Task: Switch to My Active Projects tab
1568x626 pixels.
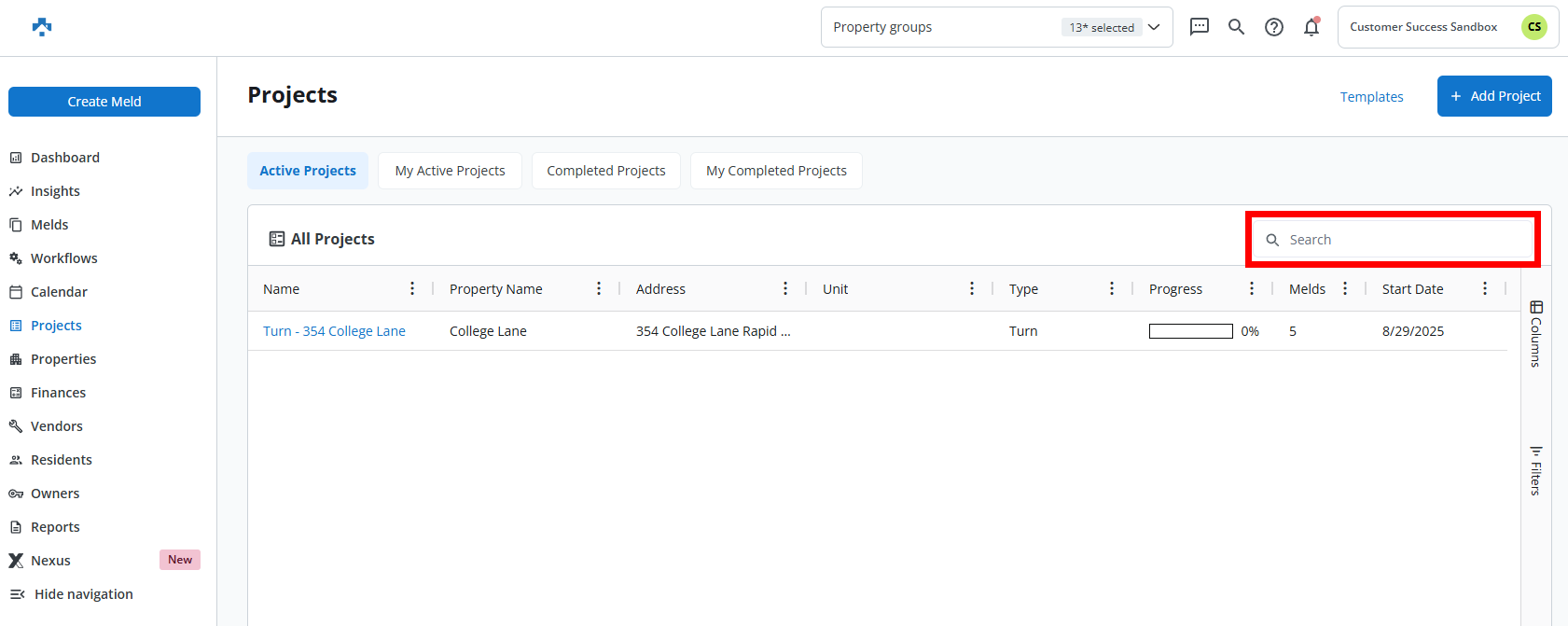Action: point(450,171)
